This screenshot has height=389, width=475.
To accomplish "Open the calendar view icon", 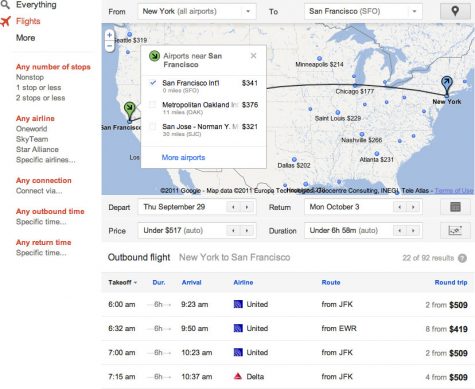I will pyautogui.click(x=455, y=207).
